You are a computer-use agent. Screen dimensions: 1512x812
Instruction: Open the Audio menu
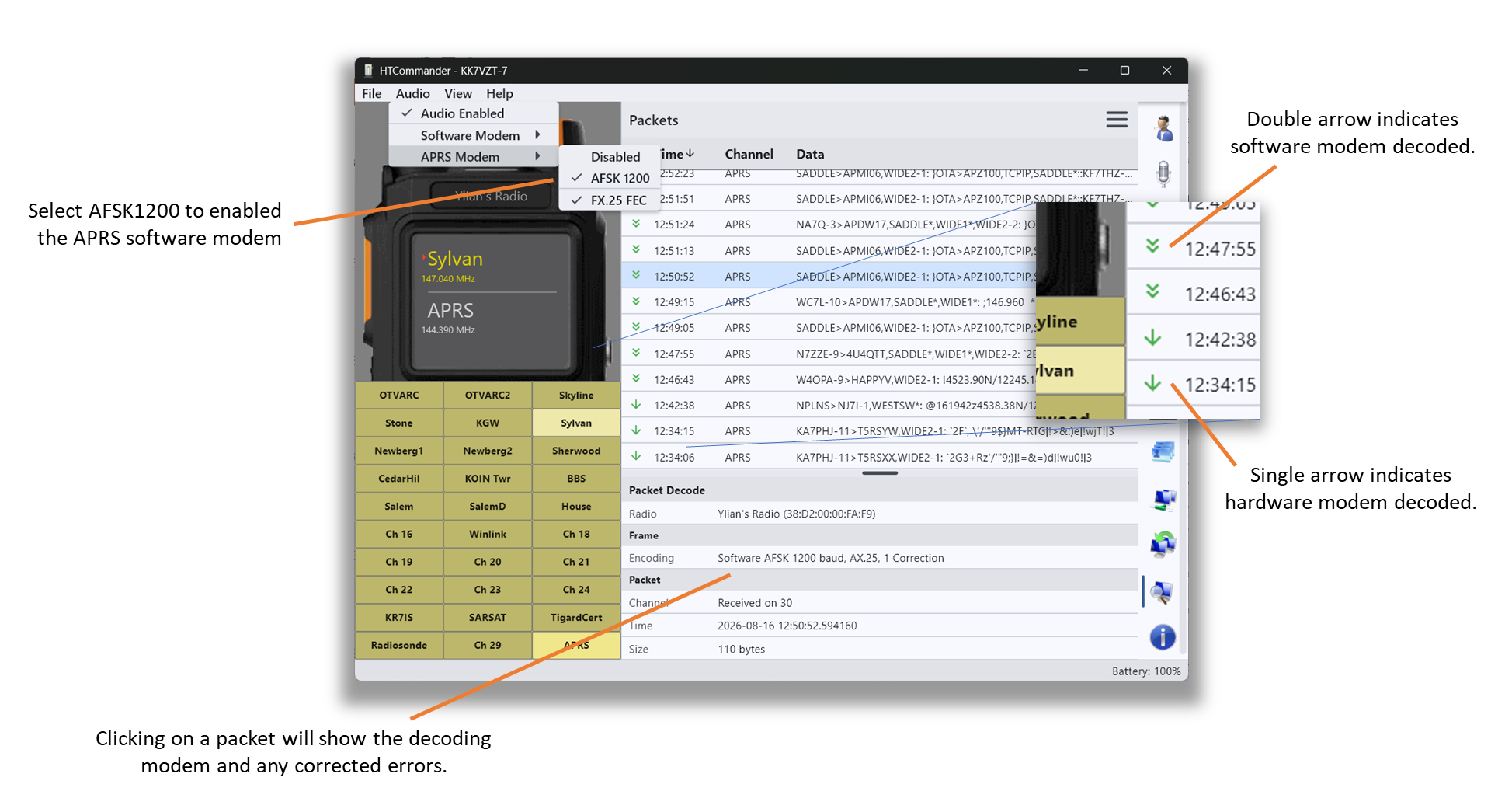click(412, 93)
